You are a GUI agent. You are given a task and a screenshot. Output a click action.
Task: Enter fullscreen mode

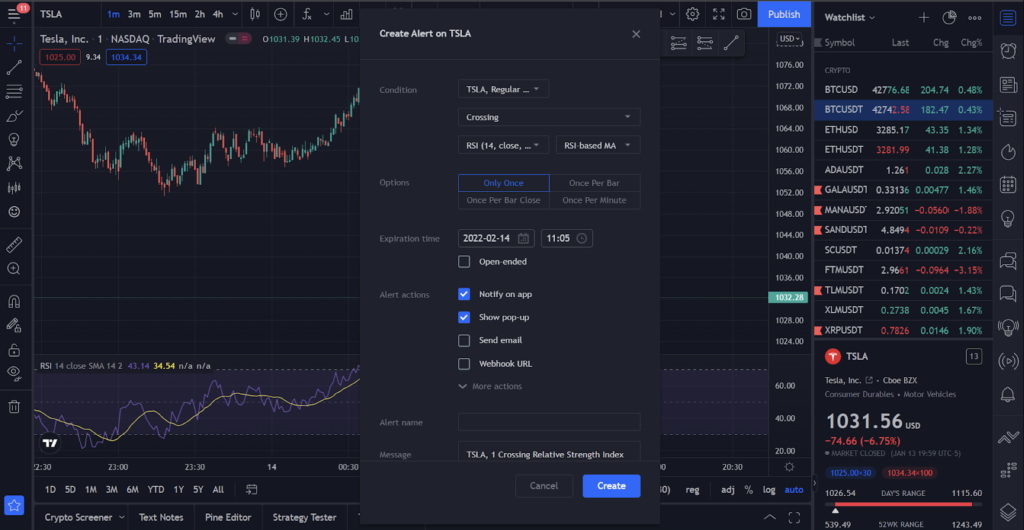tap(718, 14)
